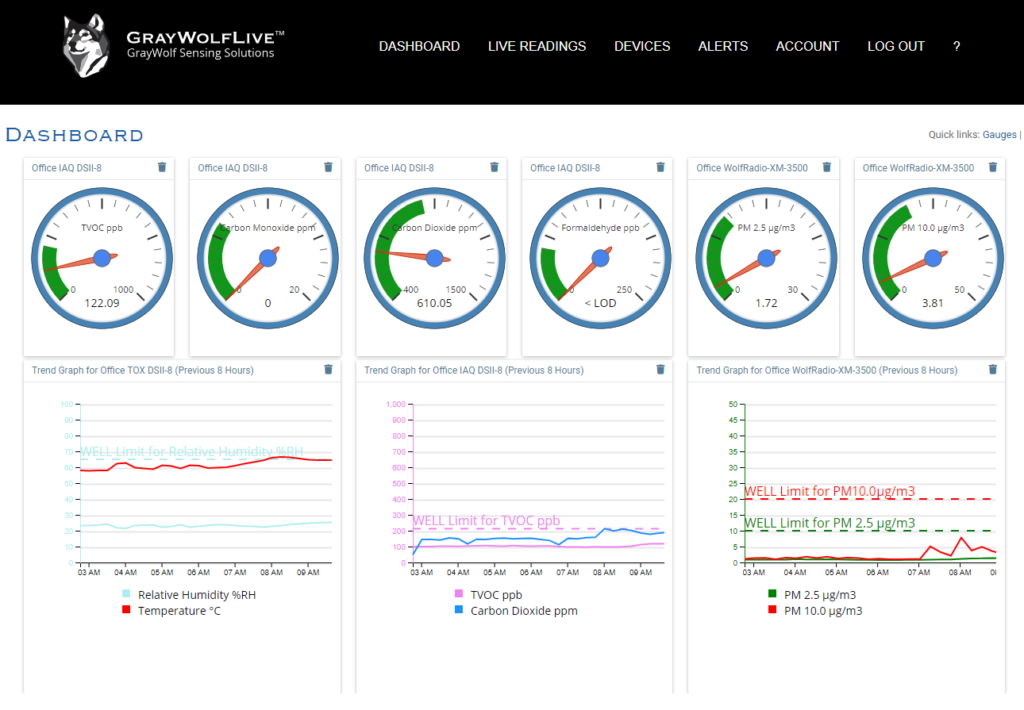Delete the PM 2.5 gauge widget

point(826,167)
